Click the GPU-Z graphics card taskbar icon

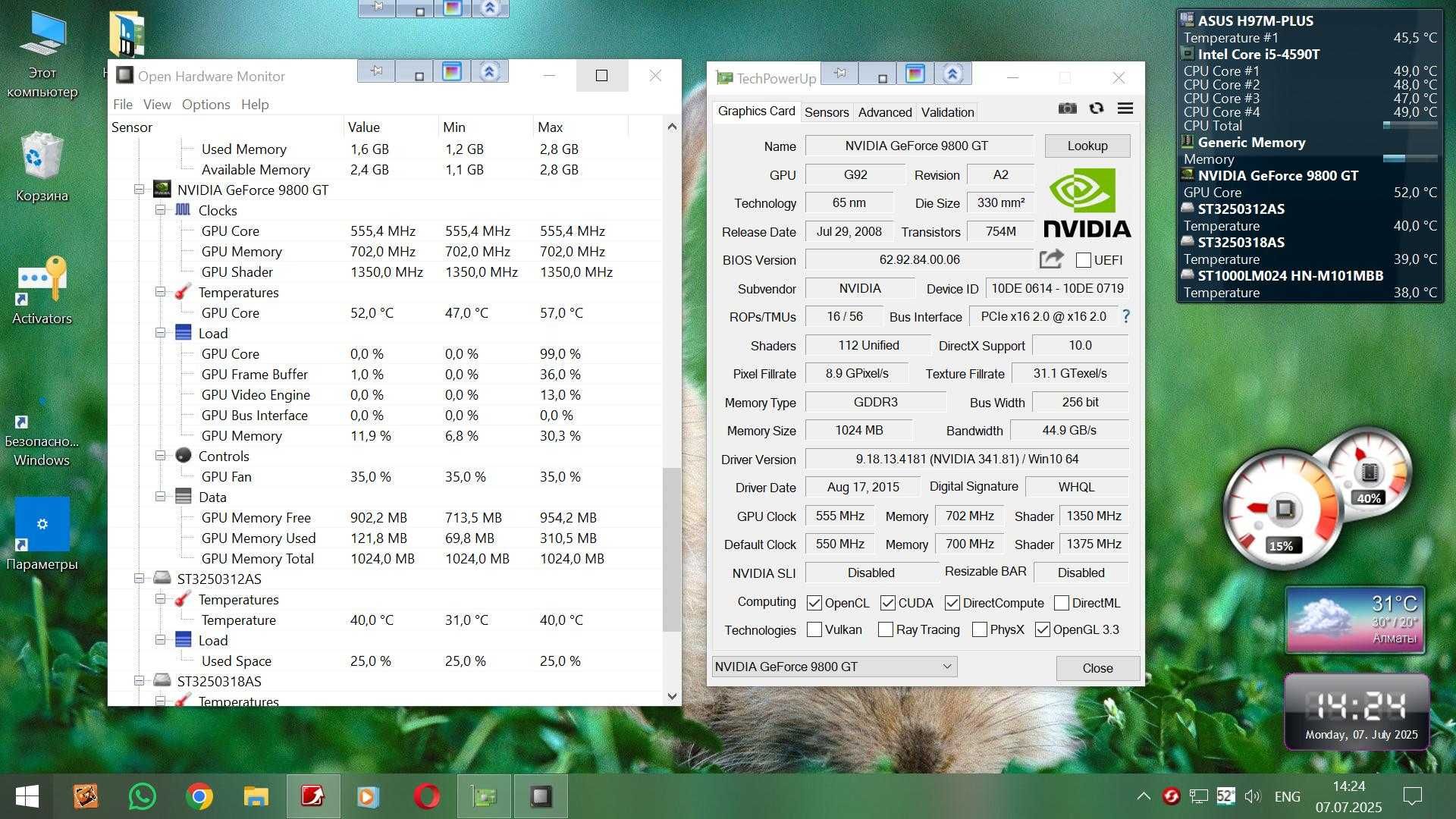[x=484, y=796]
